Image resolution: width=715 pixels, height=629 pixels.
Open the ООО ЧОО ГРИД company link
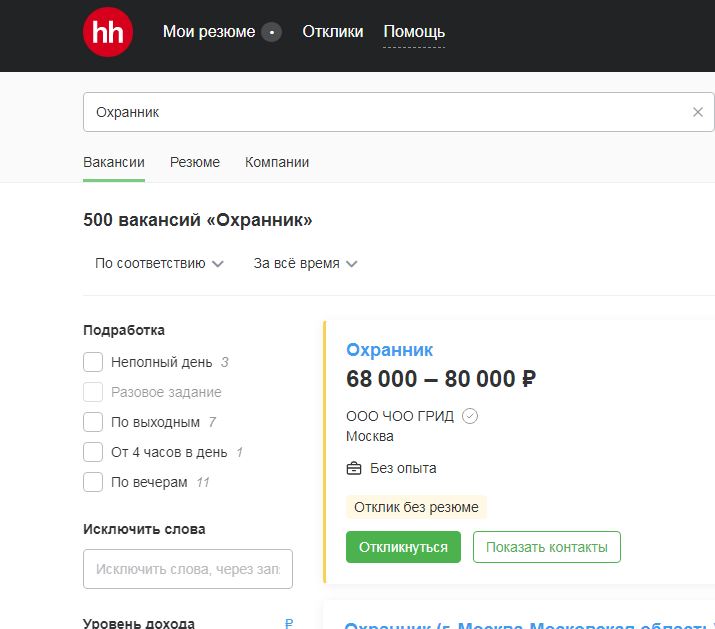[400, 416]
